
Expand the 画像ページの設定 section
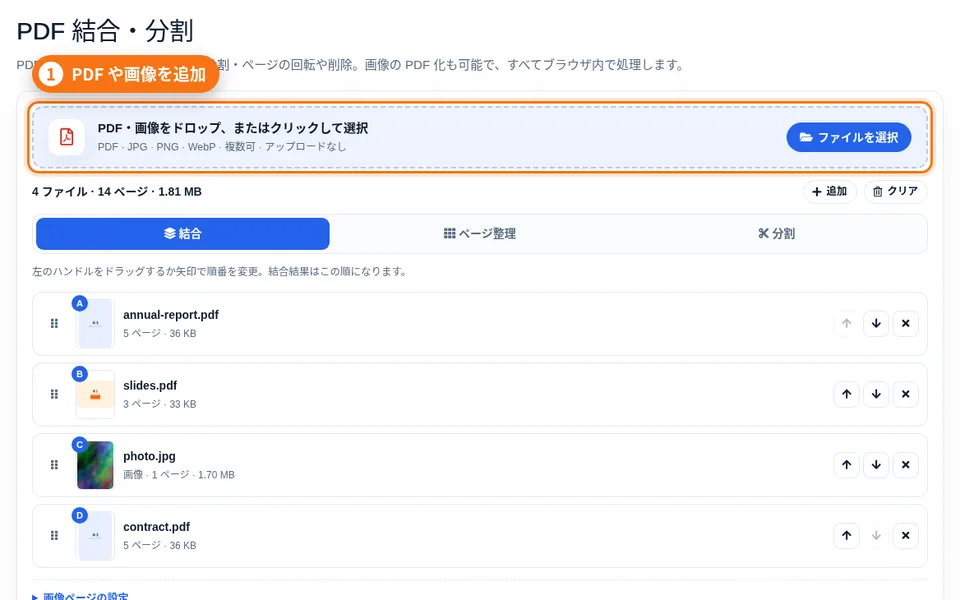point(80,596)
